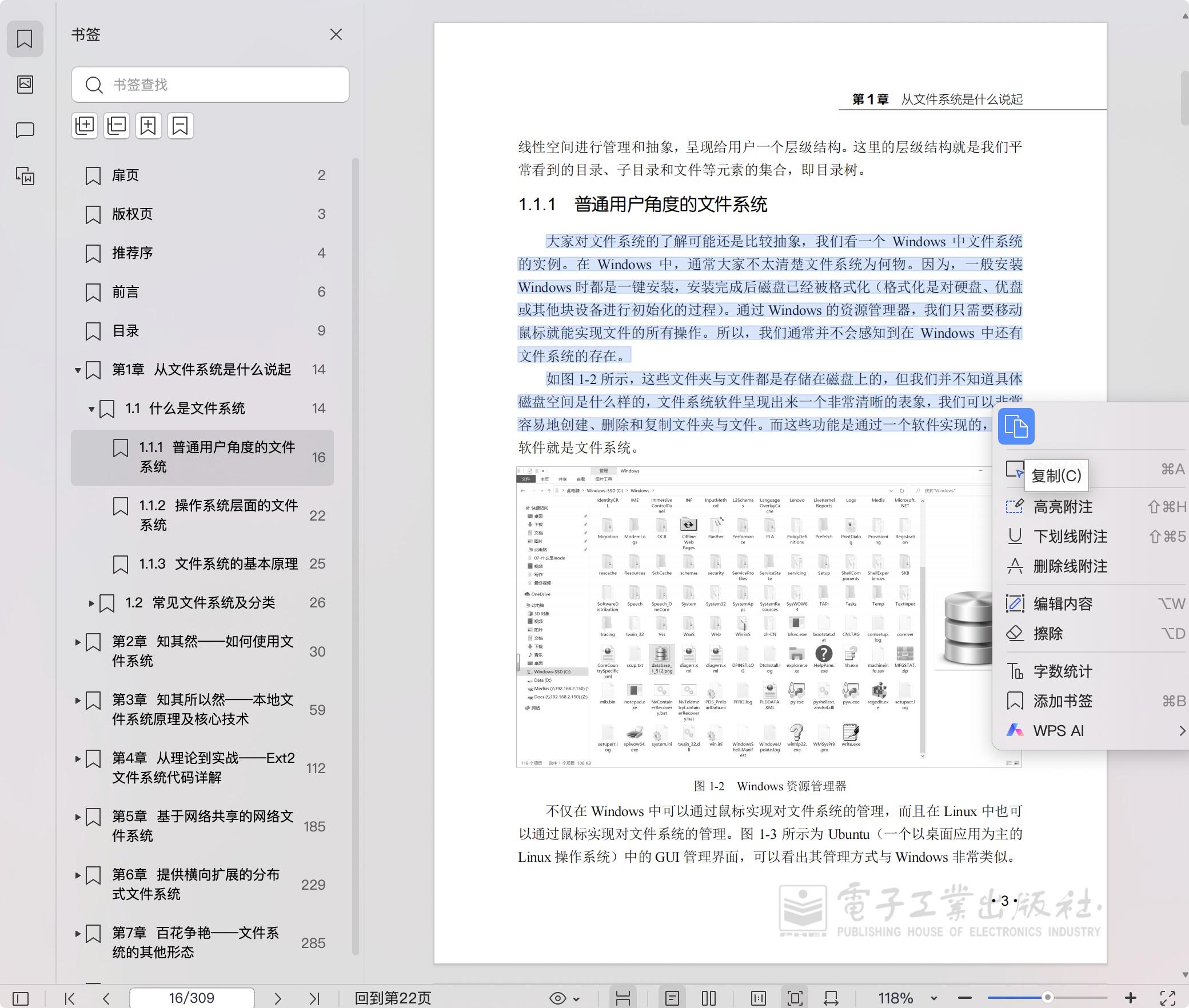This screenshot has height=1008, width=1189.
Task: Click the collapse all bookmarks icon
Action: [x=117, y=126]
